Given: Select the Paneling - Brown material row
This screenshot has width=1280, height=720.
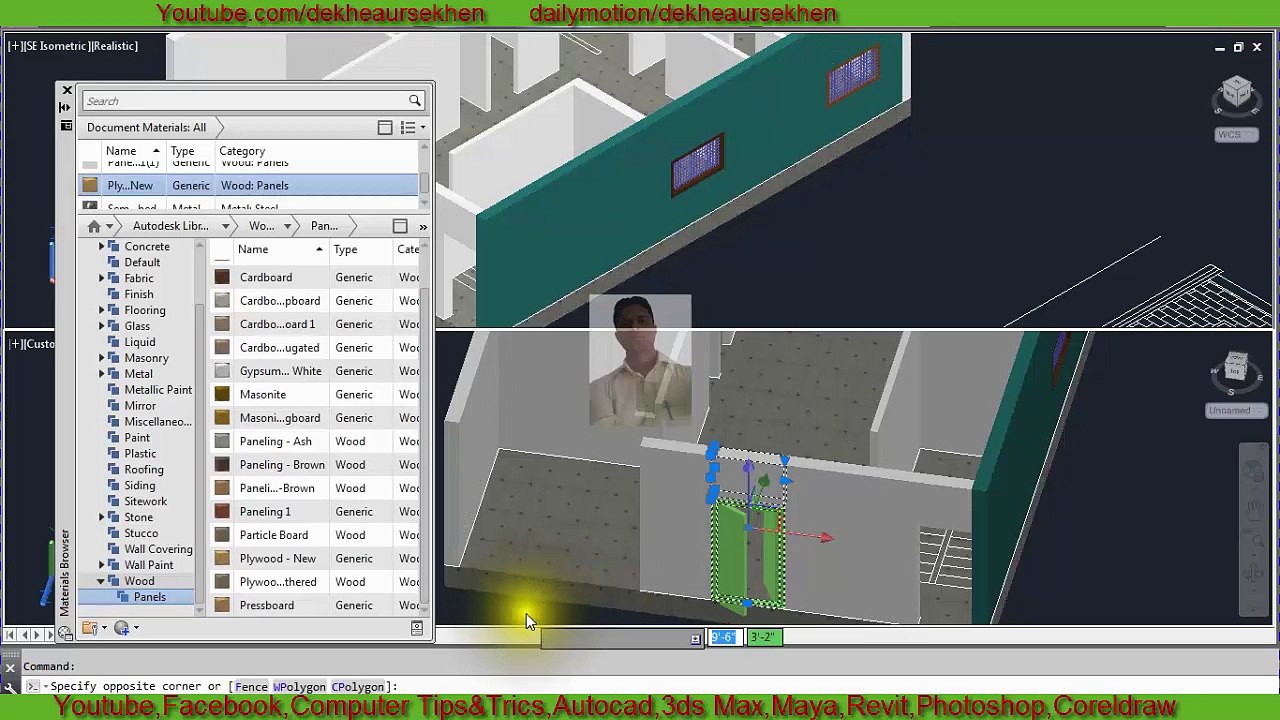Looking at the screenshot, I should click(316, 464).
